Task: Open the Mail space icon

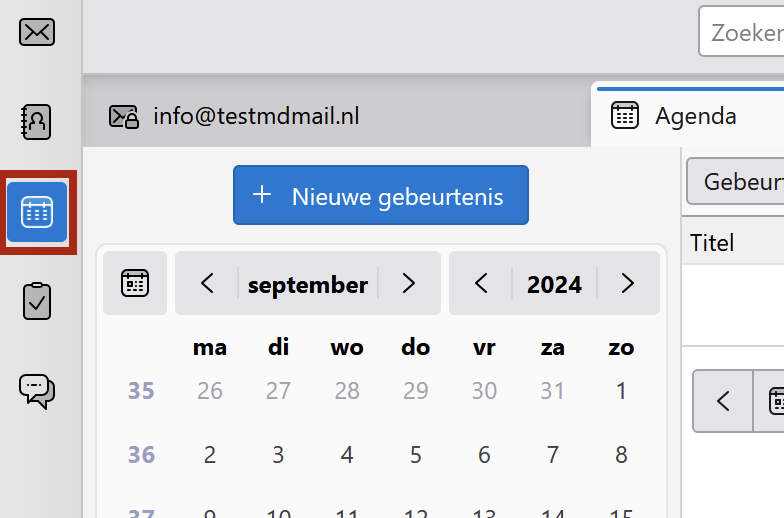Action: 37,33
